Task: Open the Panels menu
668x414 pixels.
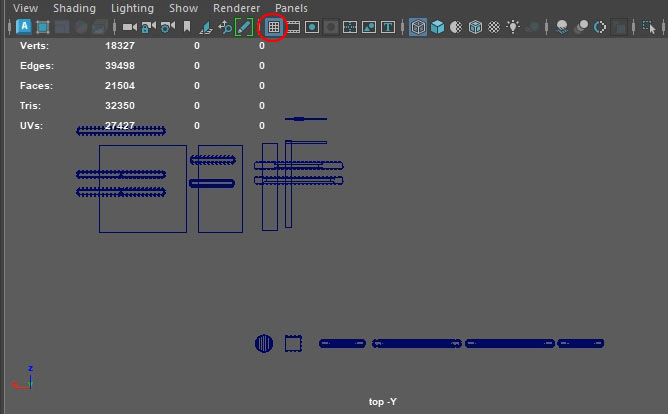Action: pos(291,8)
